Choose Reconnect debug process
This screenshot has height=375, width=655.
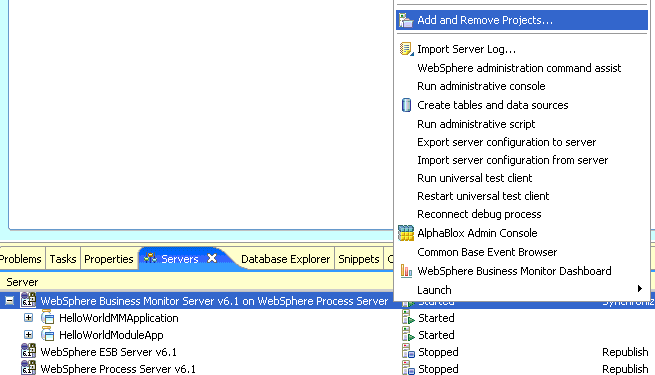coord(479,214)
